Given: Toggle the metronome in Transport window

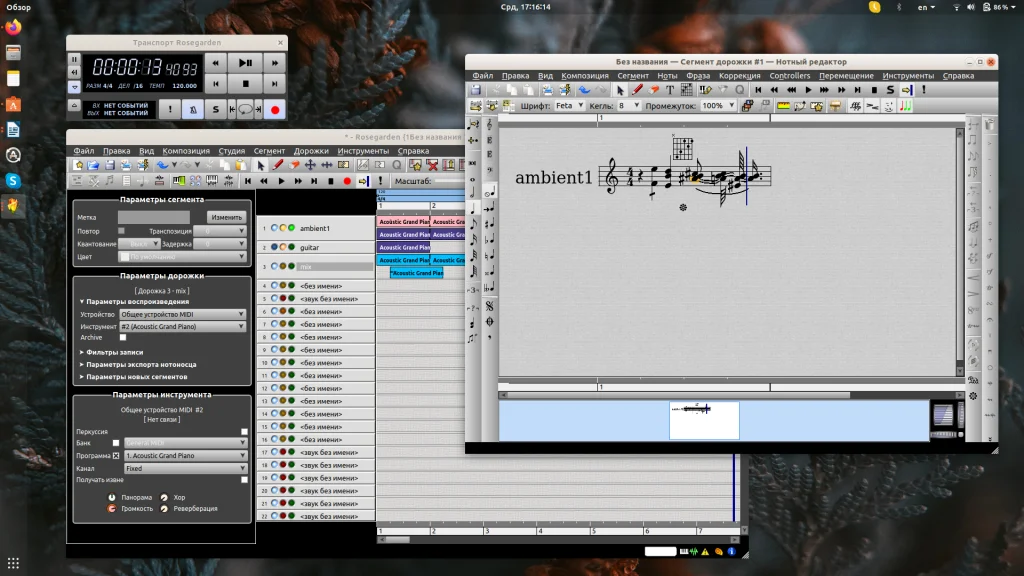Looking at the screenshot, I should (x=192, y=109).
